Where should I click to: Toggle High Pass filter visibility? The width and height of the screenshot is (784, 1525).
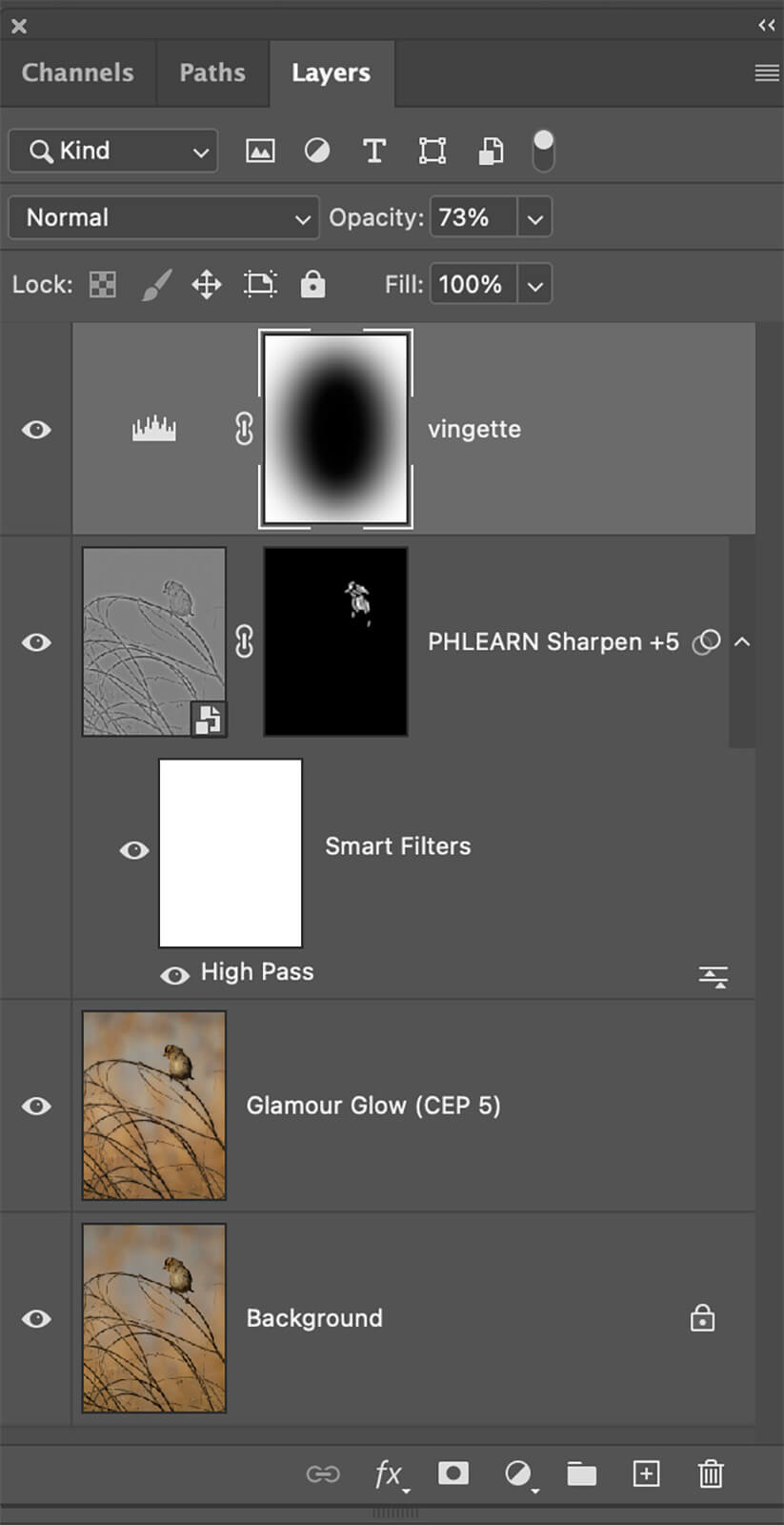pos(174,975)
